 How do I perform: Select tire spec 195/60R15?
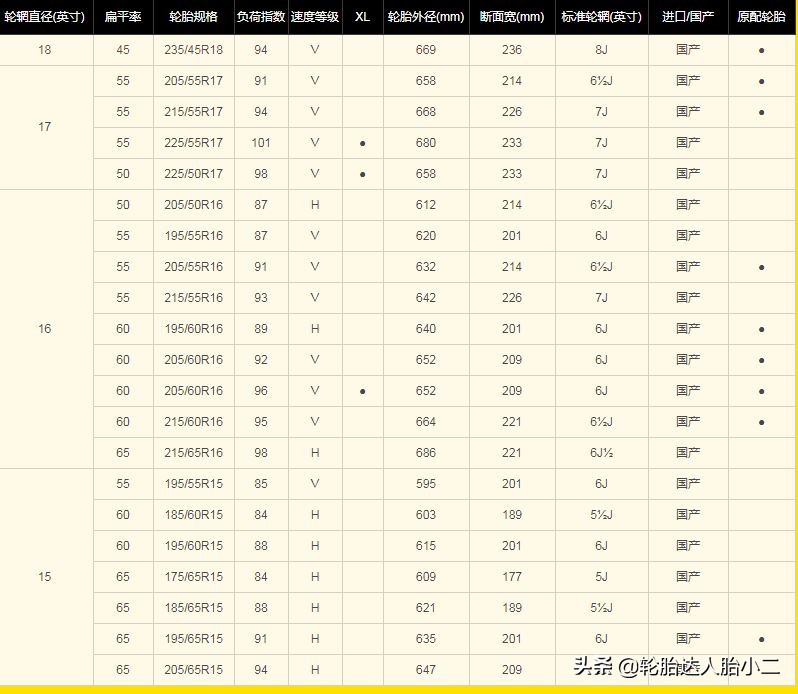coord(193,546)
